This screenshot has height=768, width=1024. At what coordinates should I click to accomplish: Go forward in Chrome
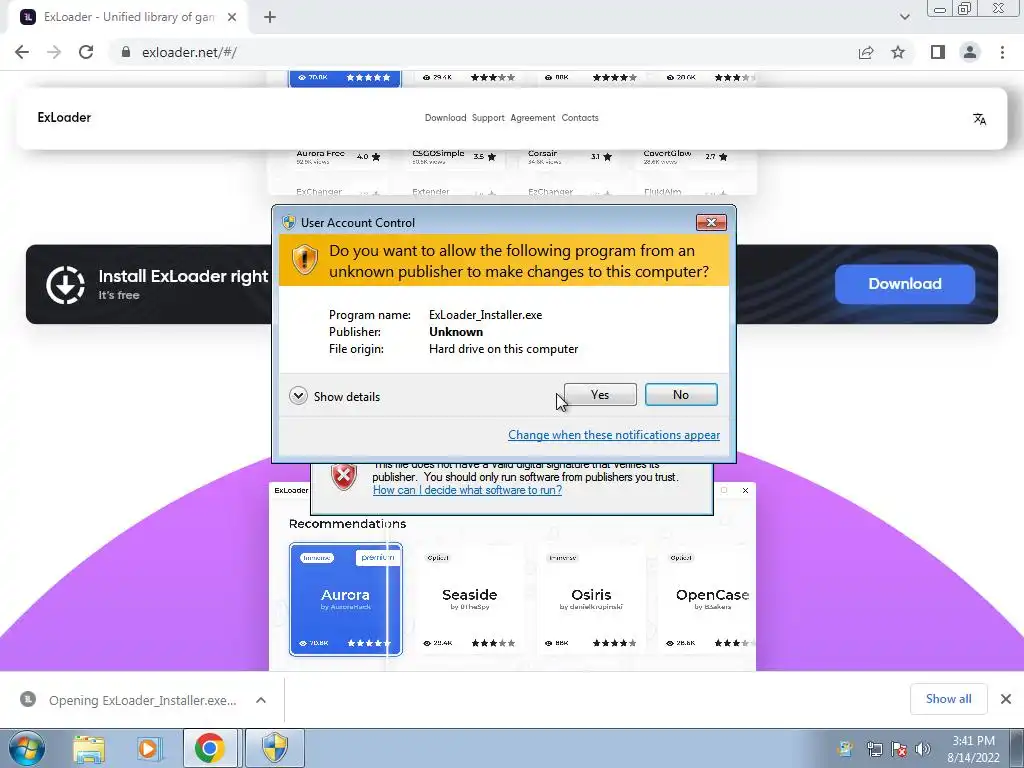coord(54,52)
